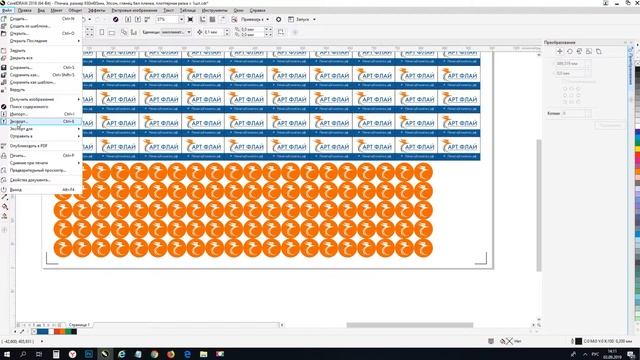Click the Страница 1 page tab
The width and height of the screenshot is (640, 360).
pyautogui.click(x=79, y=325)
